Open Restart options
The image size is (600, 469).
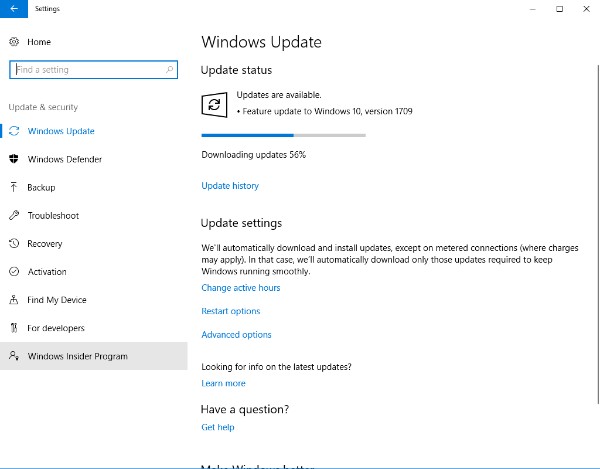(231, 311)
